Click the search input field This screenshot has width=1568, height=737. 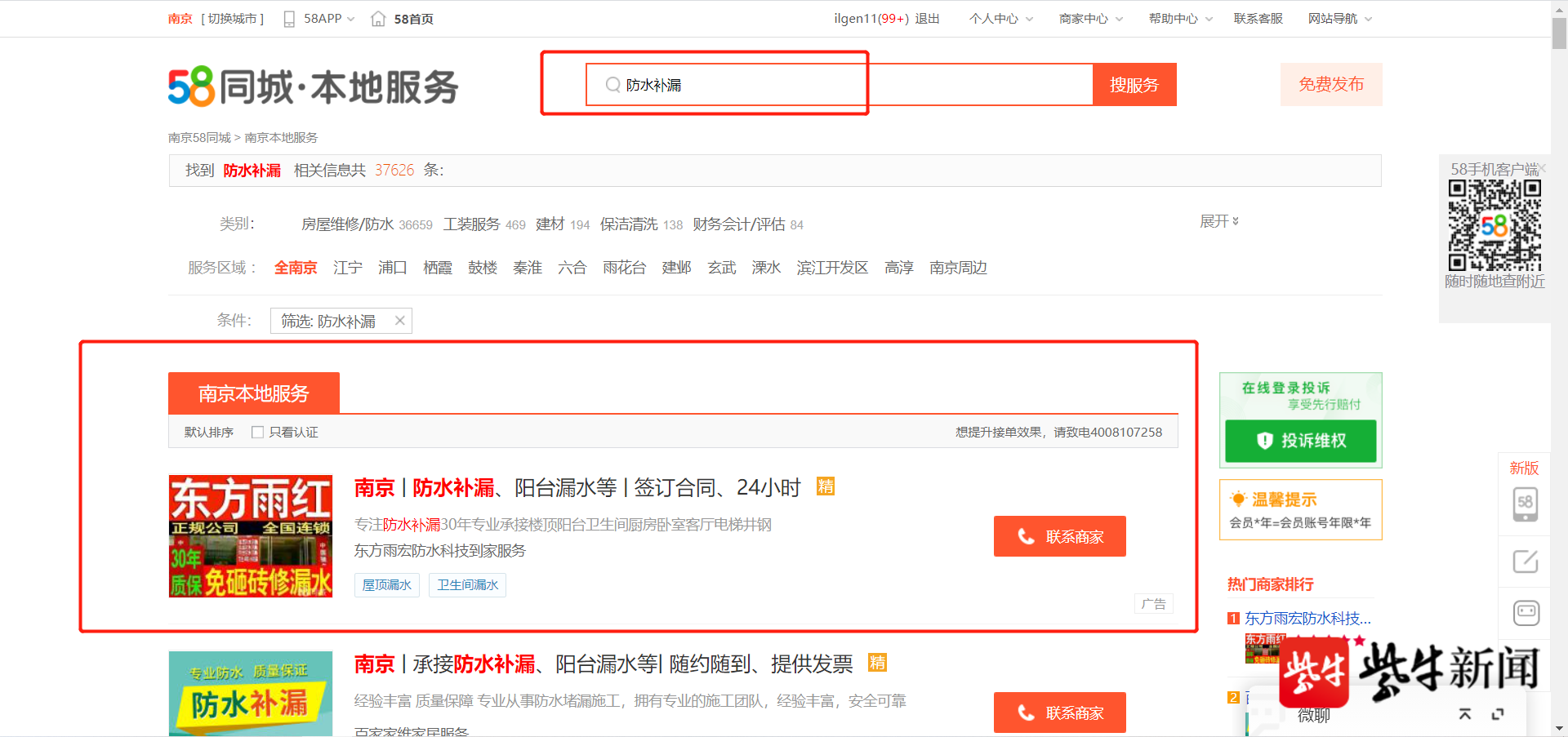point(840,85)
